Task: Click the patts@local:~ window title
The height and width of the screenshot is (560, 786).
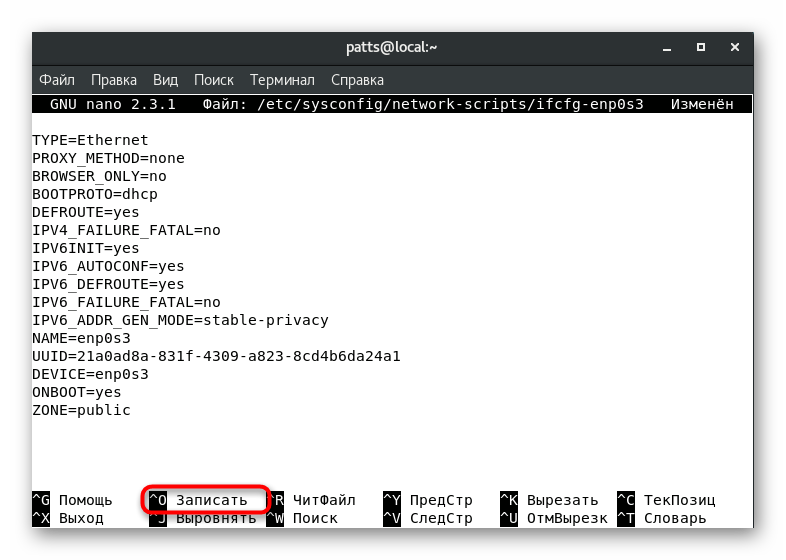Action: pyautogui.click(x=391, y=47)
